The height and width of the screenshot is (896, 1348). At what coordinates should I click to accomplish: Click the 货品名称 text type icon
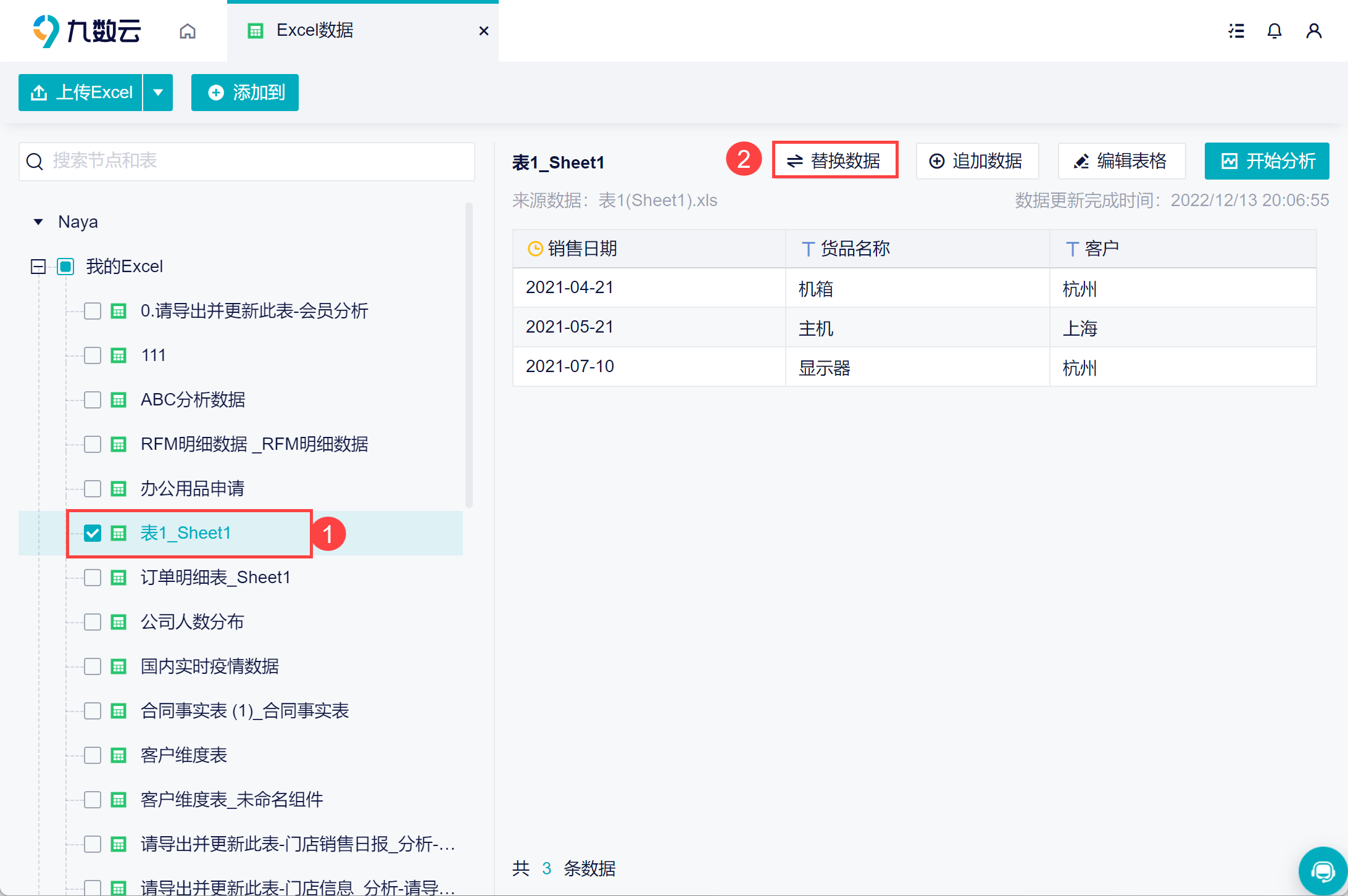tap(808, 249)
